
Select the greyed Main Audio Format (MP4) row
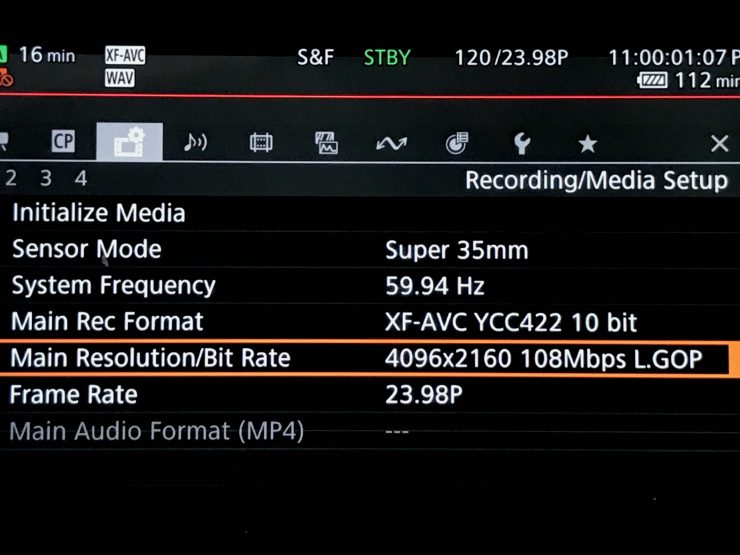click(370, 431)
